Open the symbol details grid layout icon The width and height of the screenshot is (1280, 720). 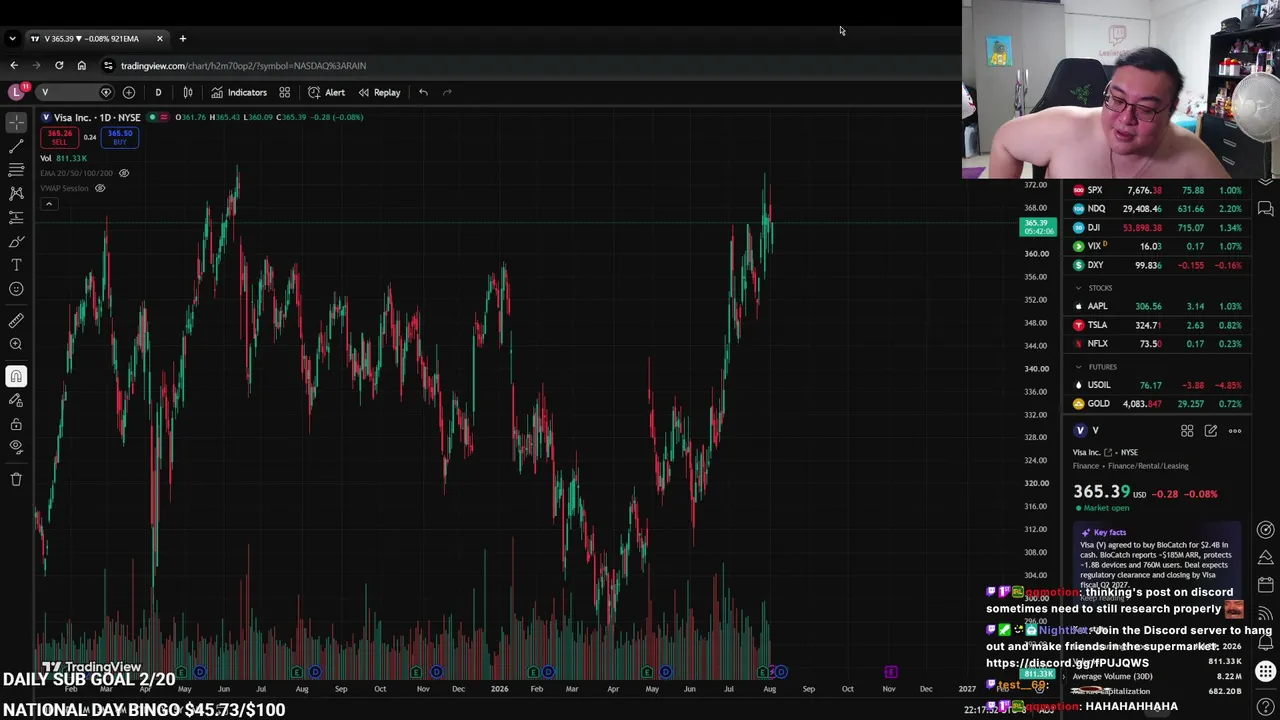(x=1187, y=431)
